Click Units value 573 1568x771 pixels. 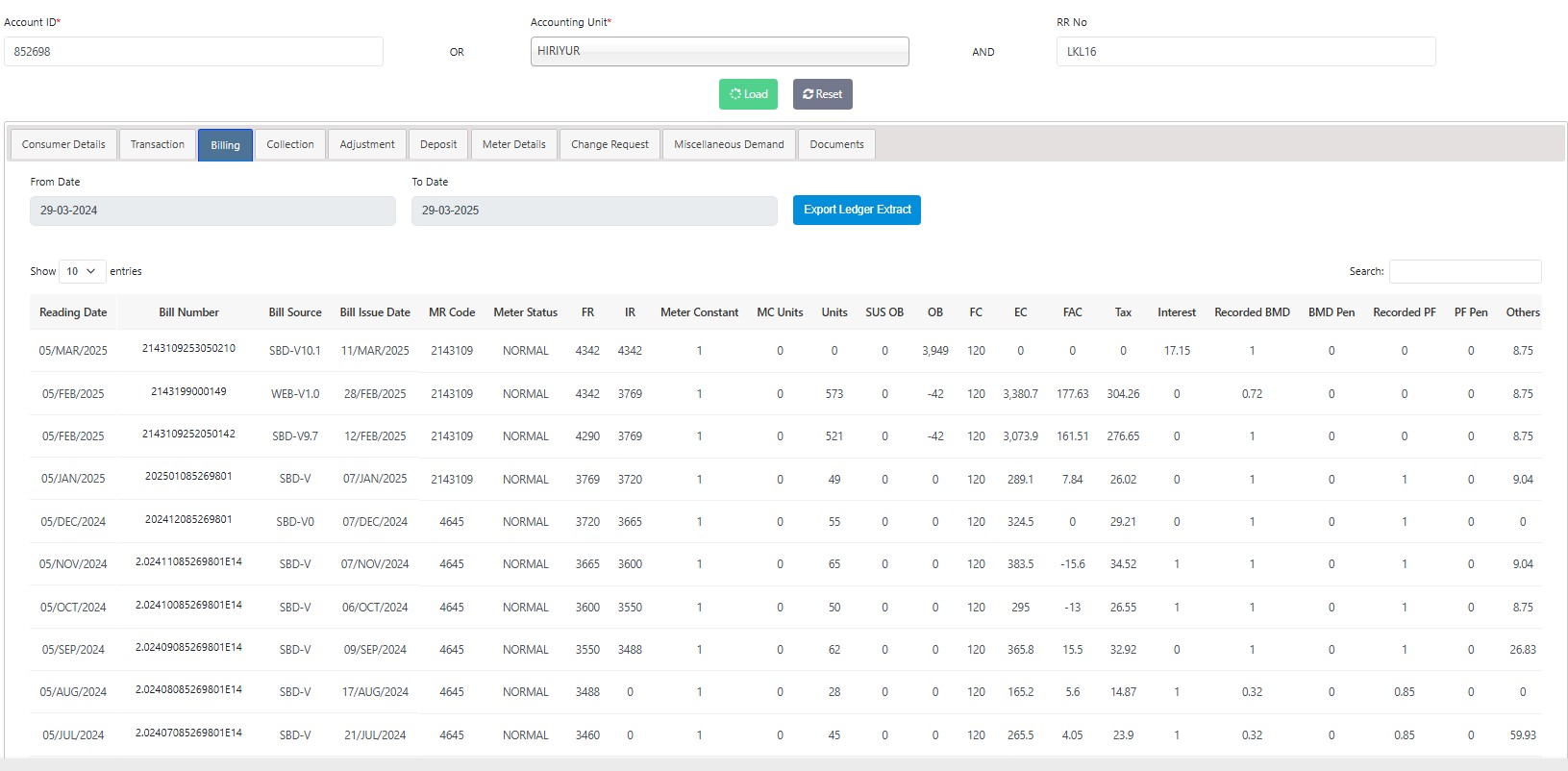tap(834, 394)
